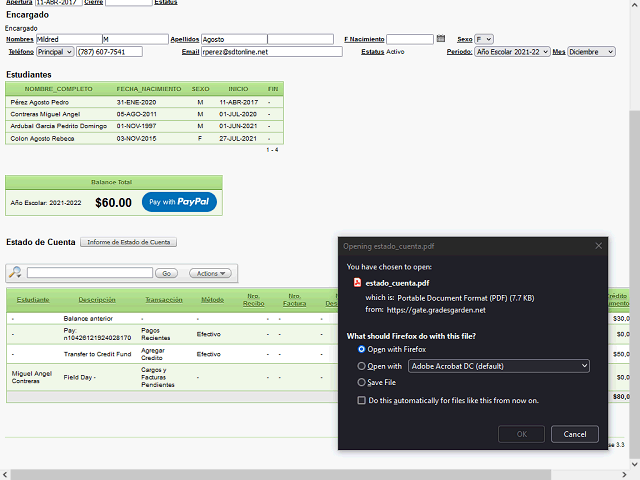
Task: Open the Mes Diciembre dropdown
Action: (591, 51)
